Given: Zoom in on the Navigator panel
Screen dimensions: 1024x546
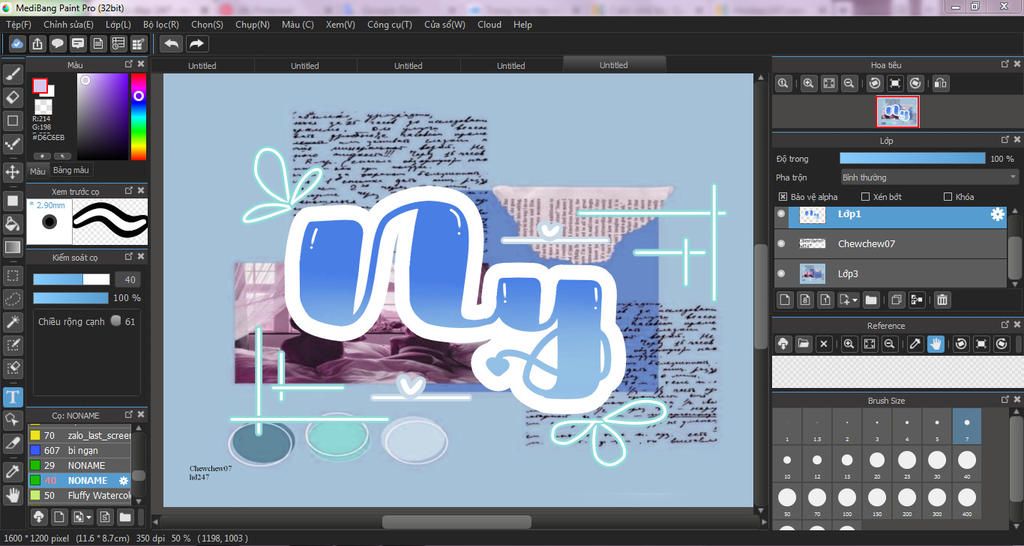Looking at the screenshot, I should click(808, 84).
